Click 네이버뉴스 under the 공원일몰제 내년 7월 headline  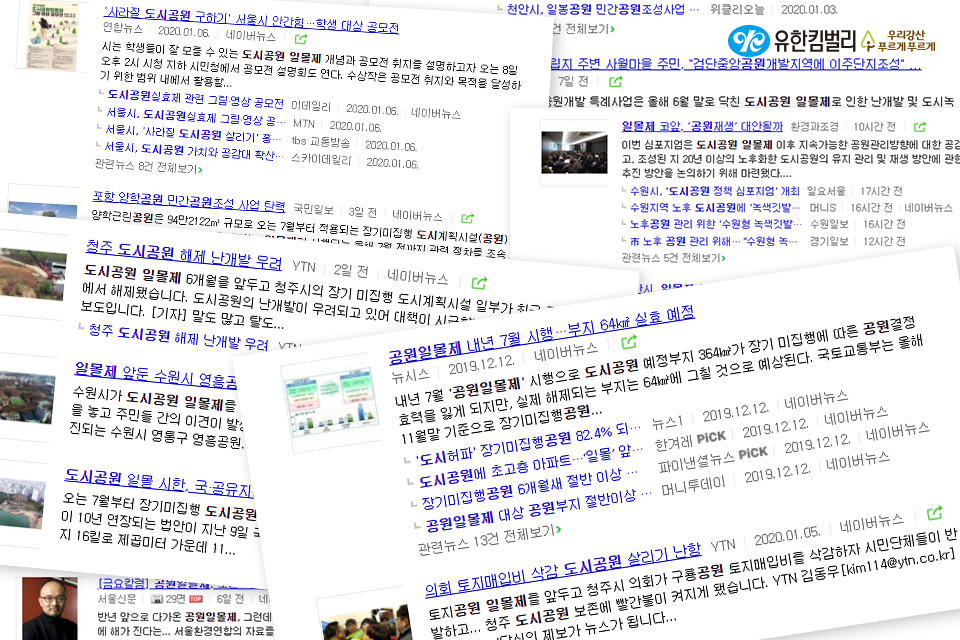click(566, 352)
